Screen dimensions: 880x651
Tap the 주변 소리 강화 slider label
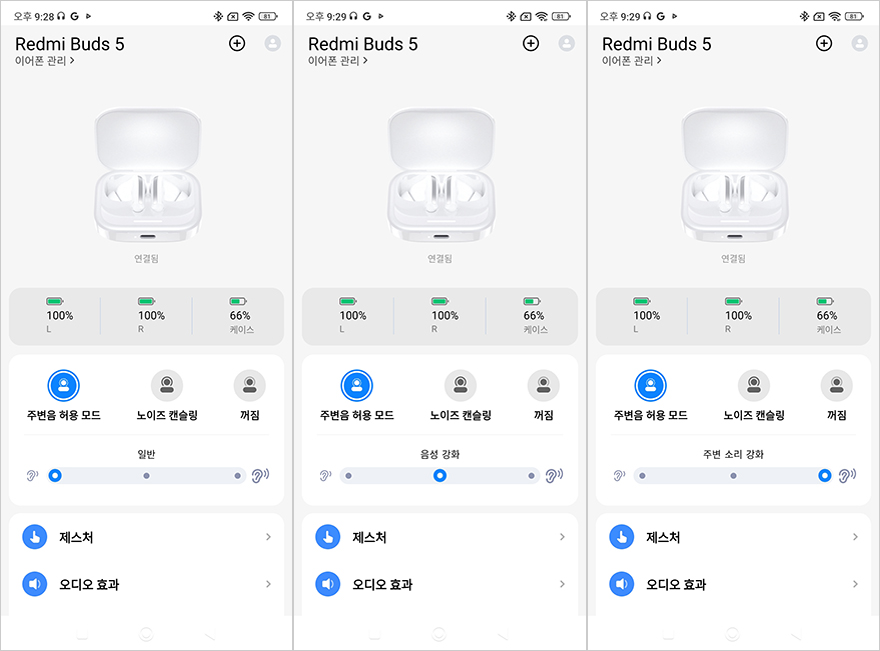pyautogui.click(x=733, y=454)
